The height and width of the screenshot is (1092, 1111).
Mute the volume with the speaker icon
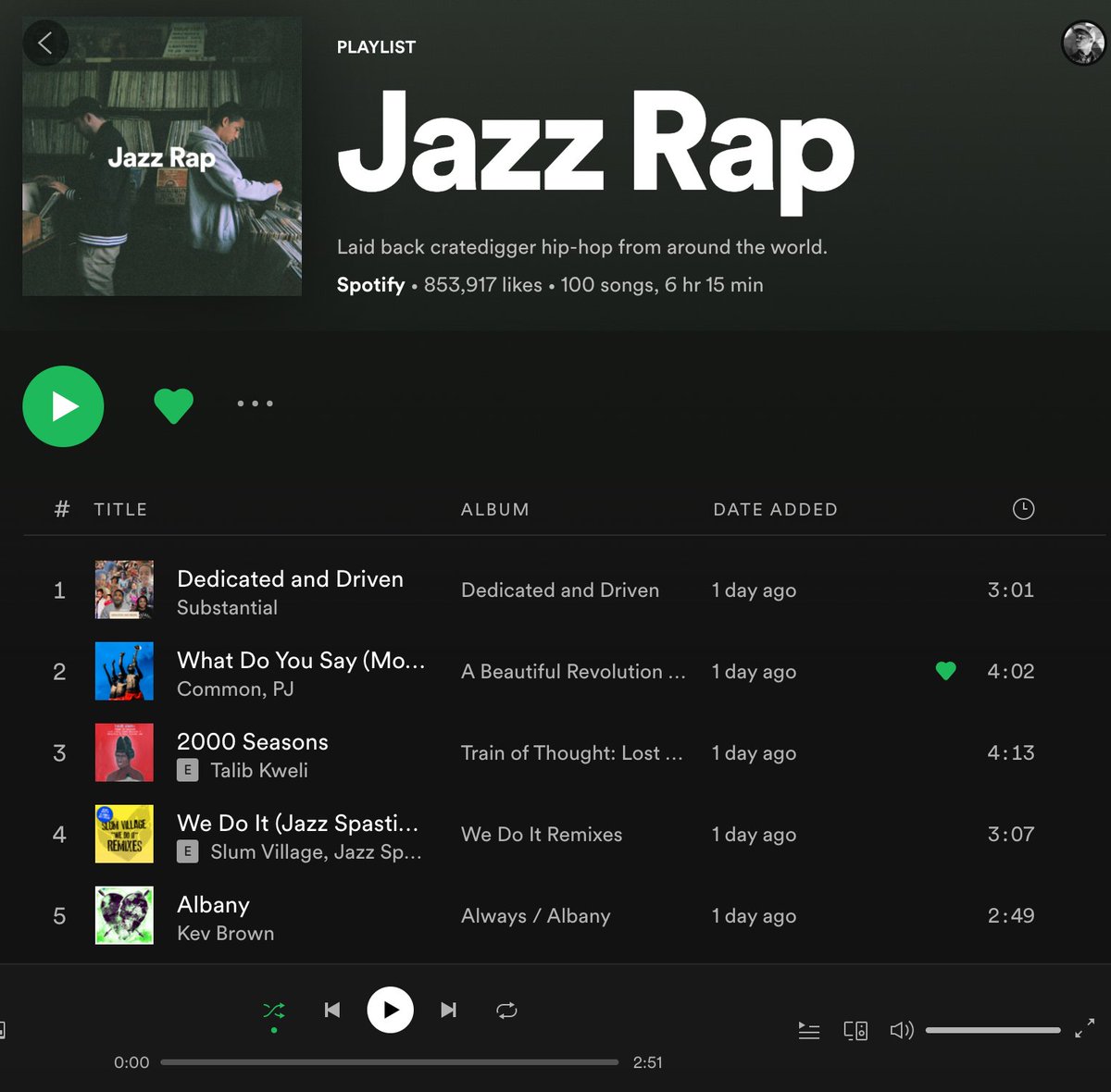point(902,1030)
